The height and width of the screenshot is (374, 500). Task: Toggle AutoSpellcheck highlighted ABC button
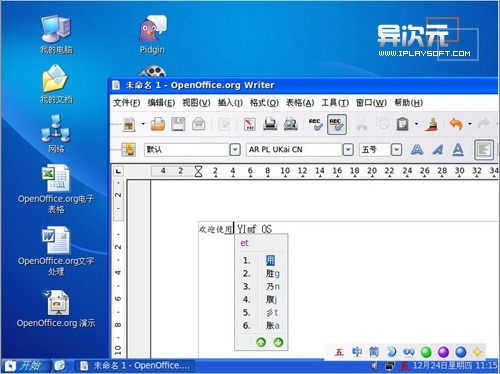337,124
